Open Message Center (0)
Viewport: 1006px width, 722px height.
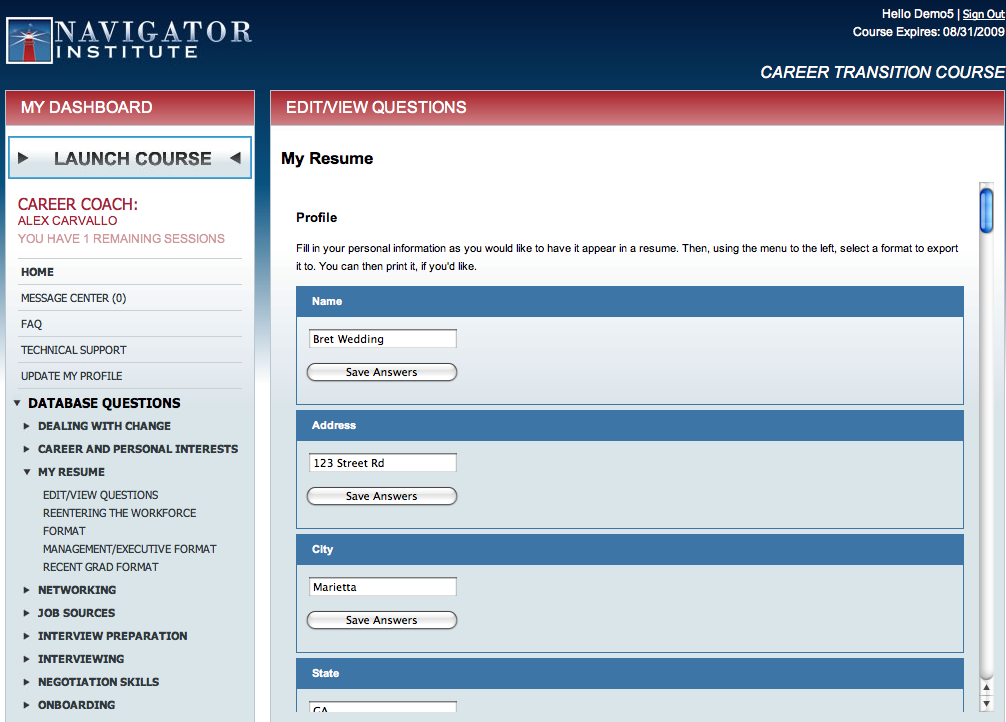73,298
